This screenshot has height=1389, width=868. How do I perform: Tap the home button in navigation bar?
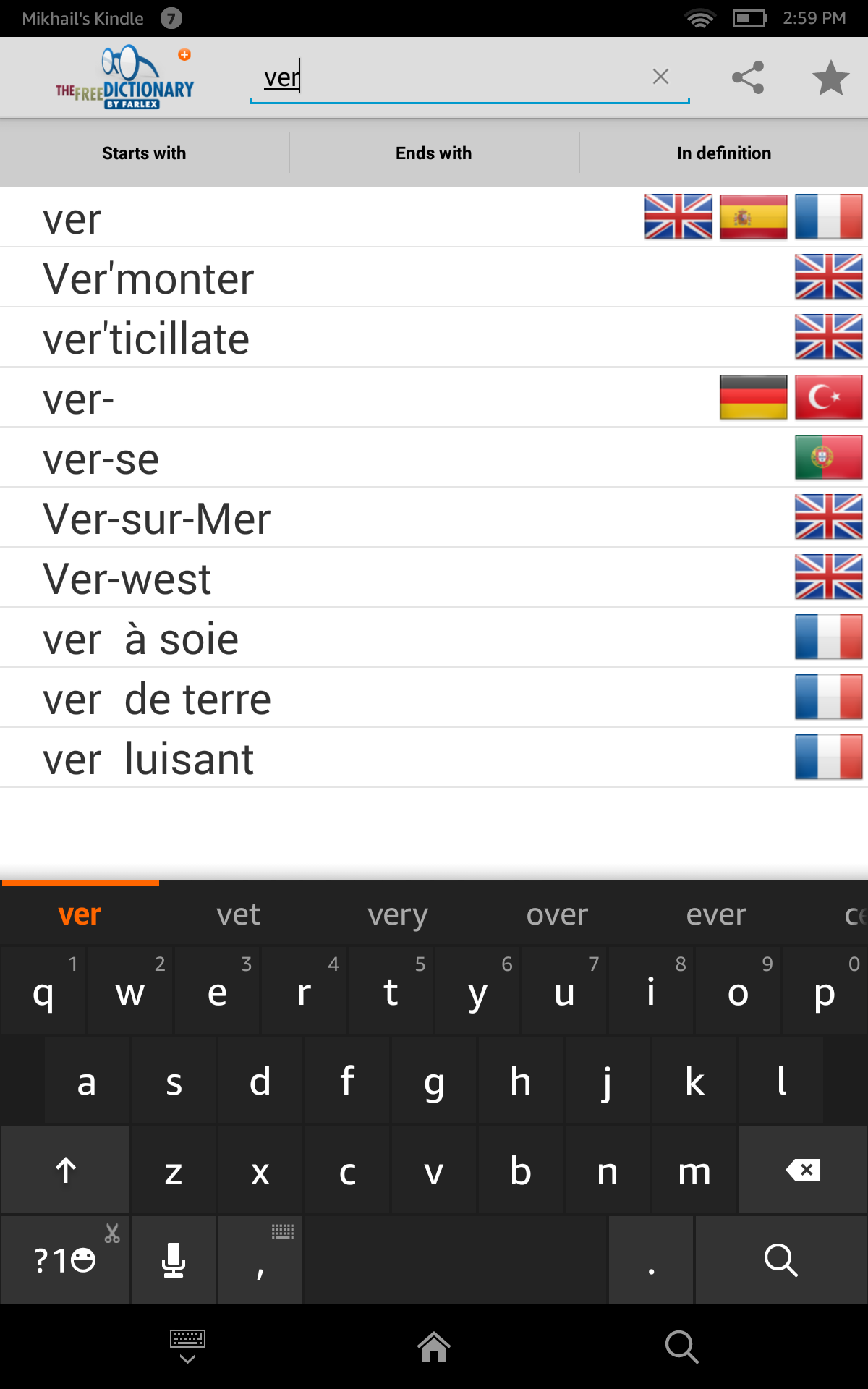click(x=433, y=1346)
